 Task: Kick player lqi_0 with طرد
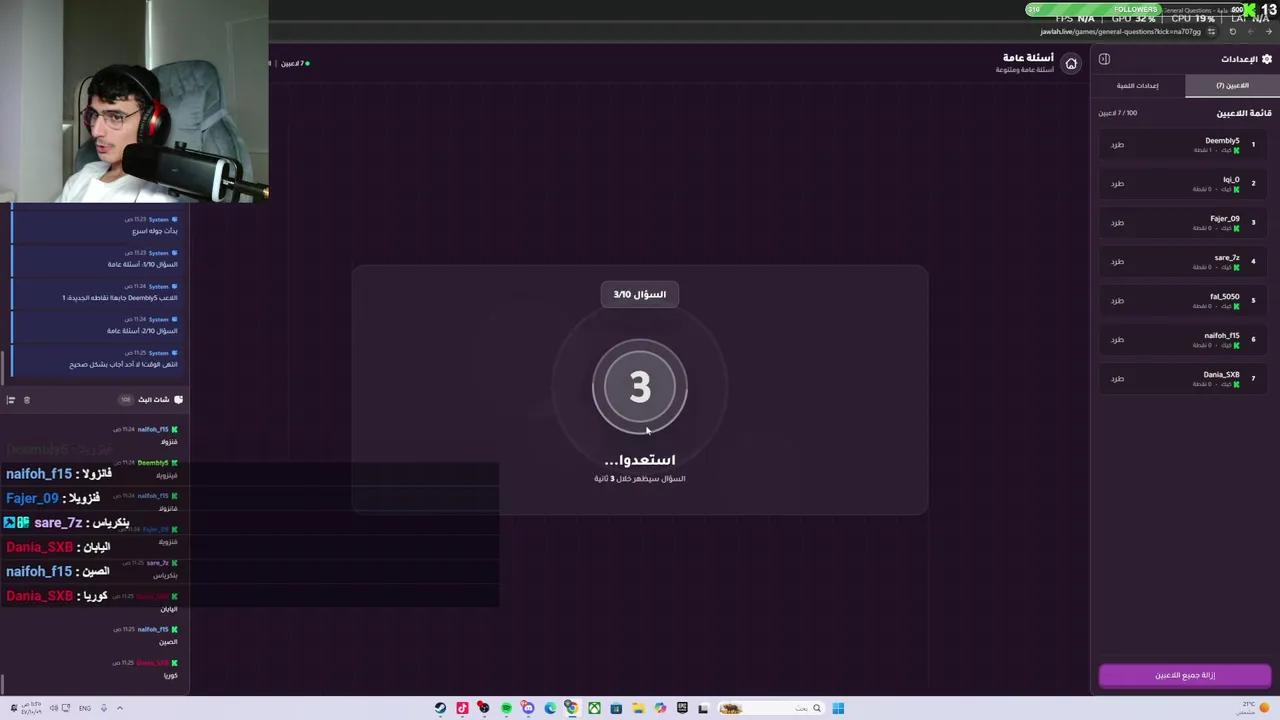point(1117,184)
